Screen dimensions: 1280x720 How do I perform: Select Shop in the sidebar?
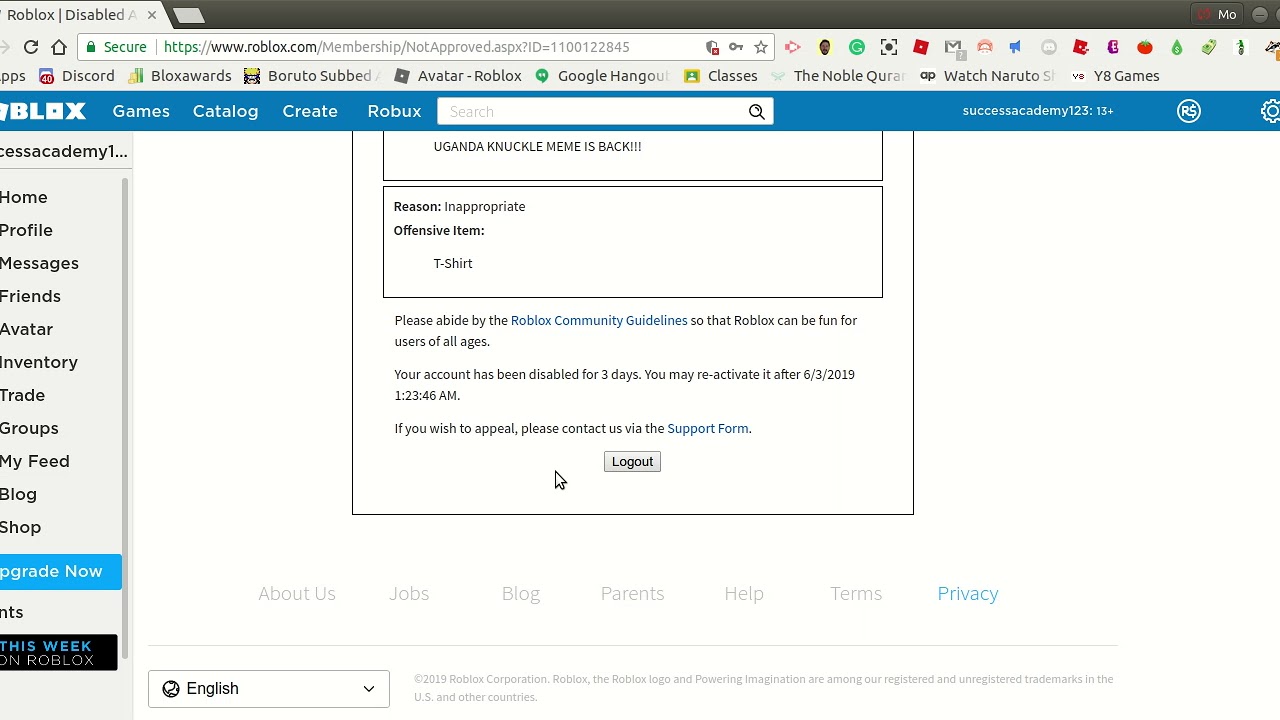tap(20, 527)
